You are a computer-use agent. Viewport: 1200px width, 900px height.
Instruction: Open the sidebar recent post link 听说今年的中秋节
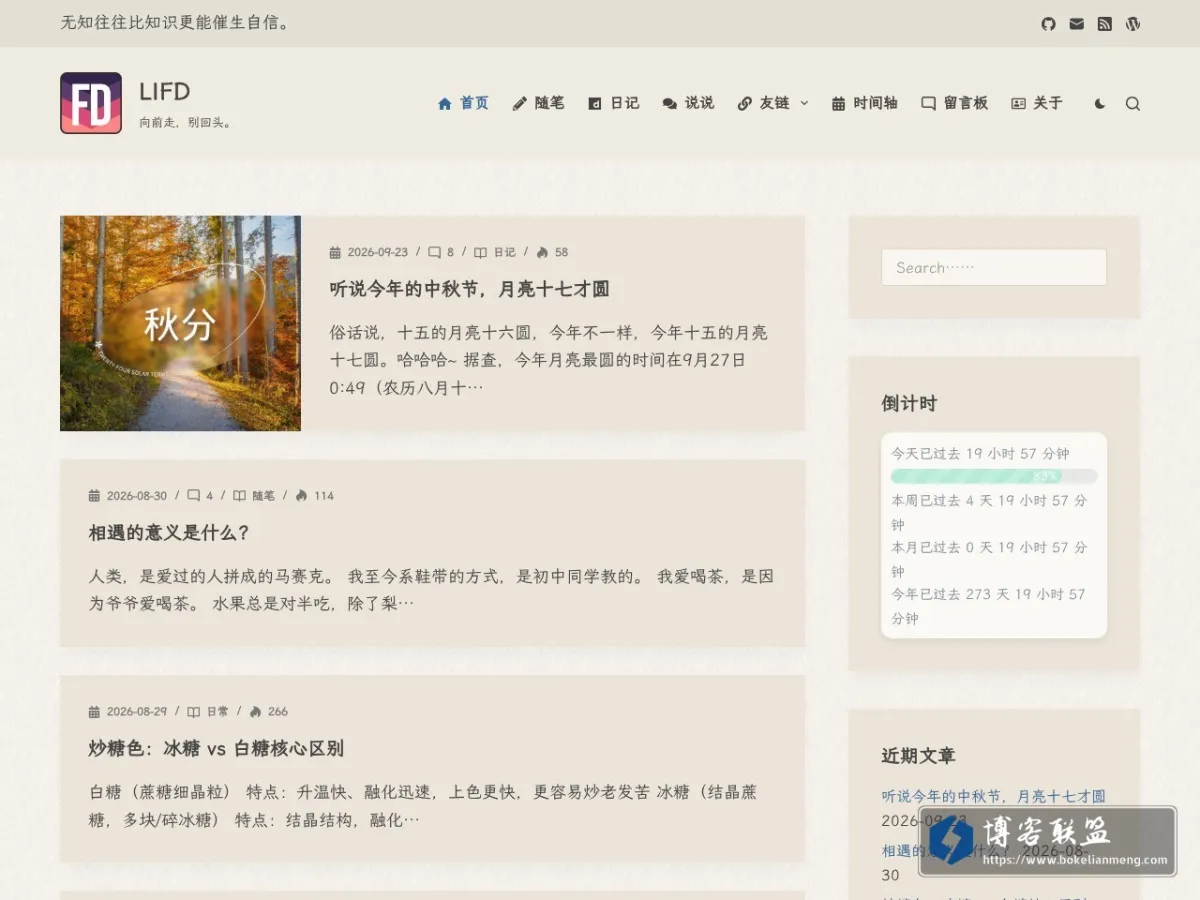[994, 797]
